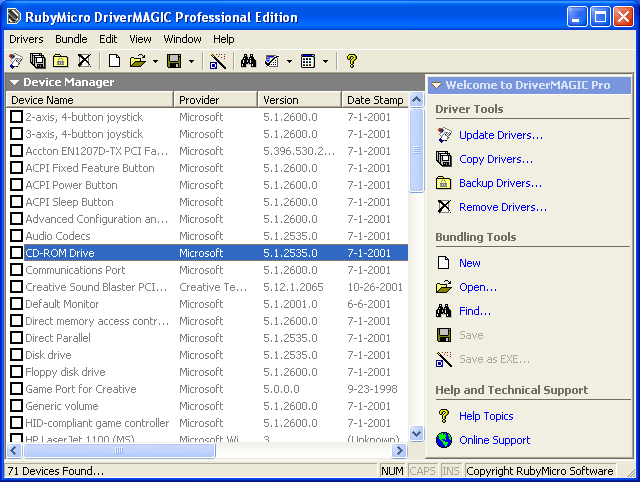This screenshot has height=482, width=640.
Task: Collapse the Welcome to DriverMAGIC Pro triangle
Action: (436, 85)
